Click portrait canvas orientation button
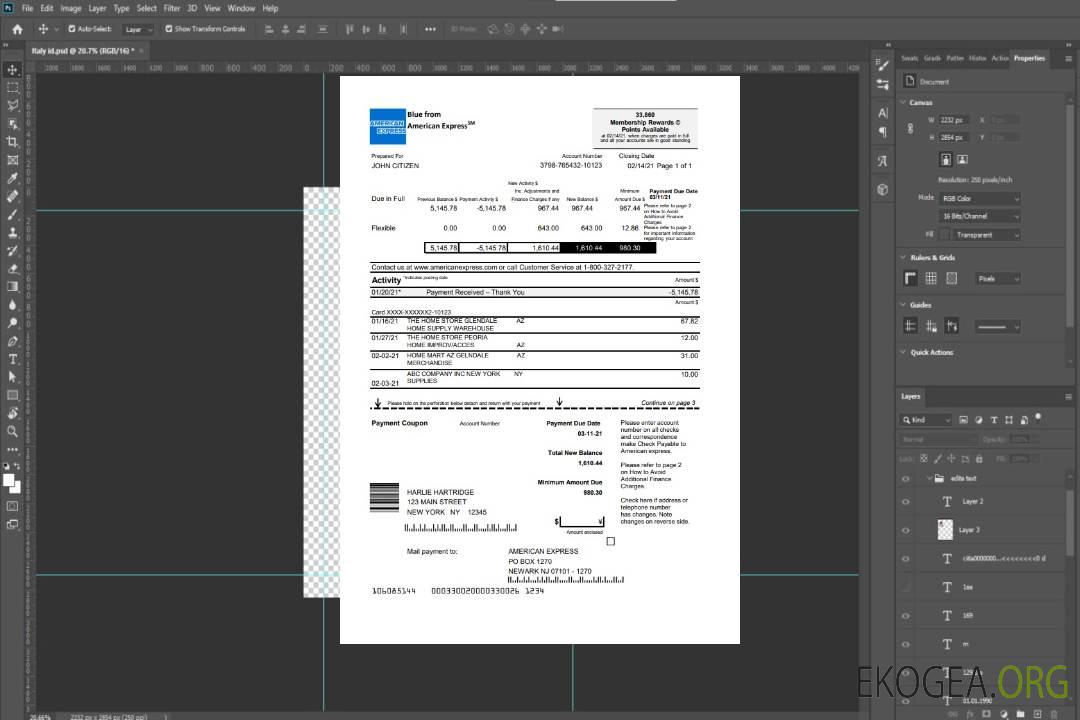The height and width of the screenshot is (720, 1080). pyautogui.click(x=946, y=160)
